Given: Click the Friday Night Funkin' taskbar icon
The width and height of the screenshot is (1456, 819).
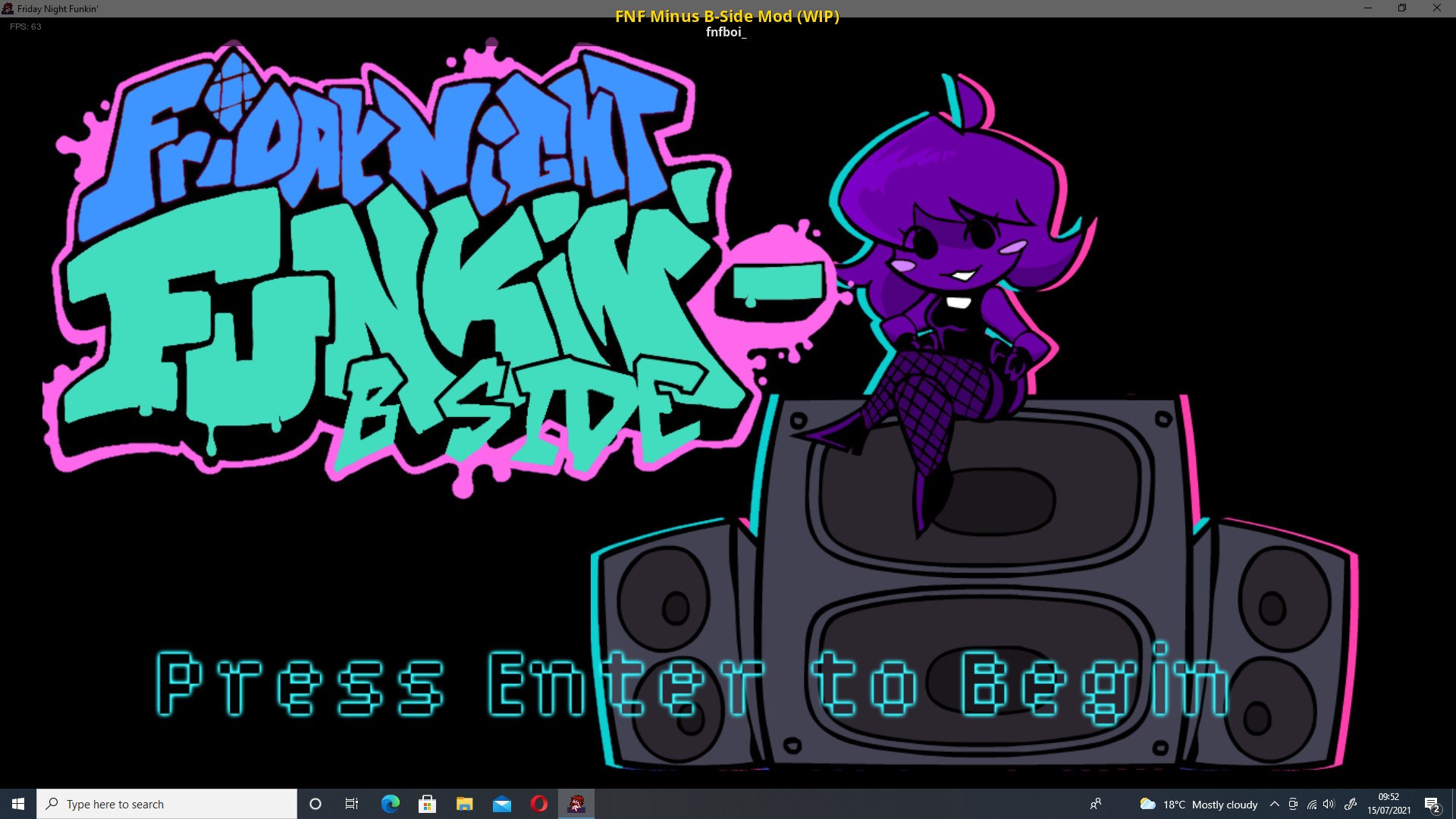Looking at the screenshot, I should click(576, 804).
